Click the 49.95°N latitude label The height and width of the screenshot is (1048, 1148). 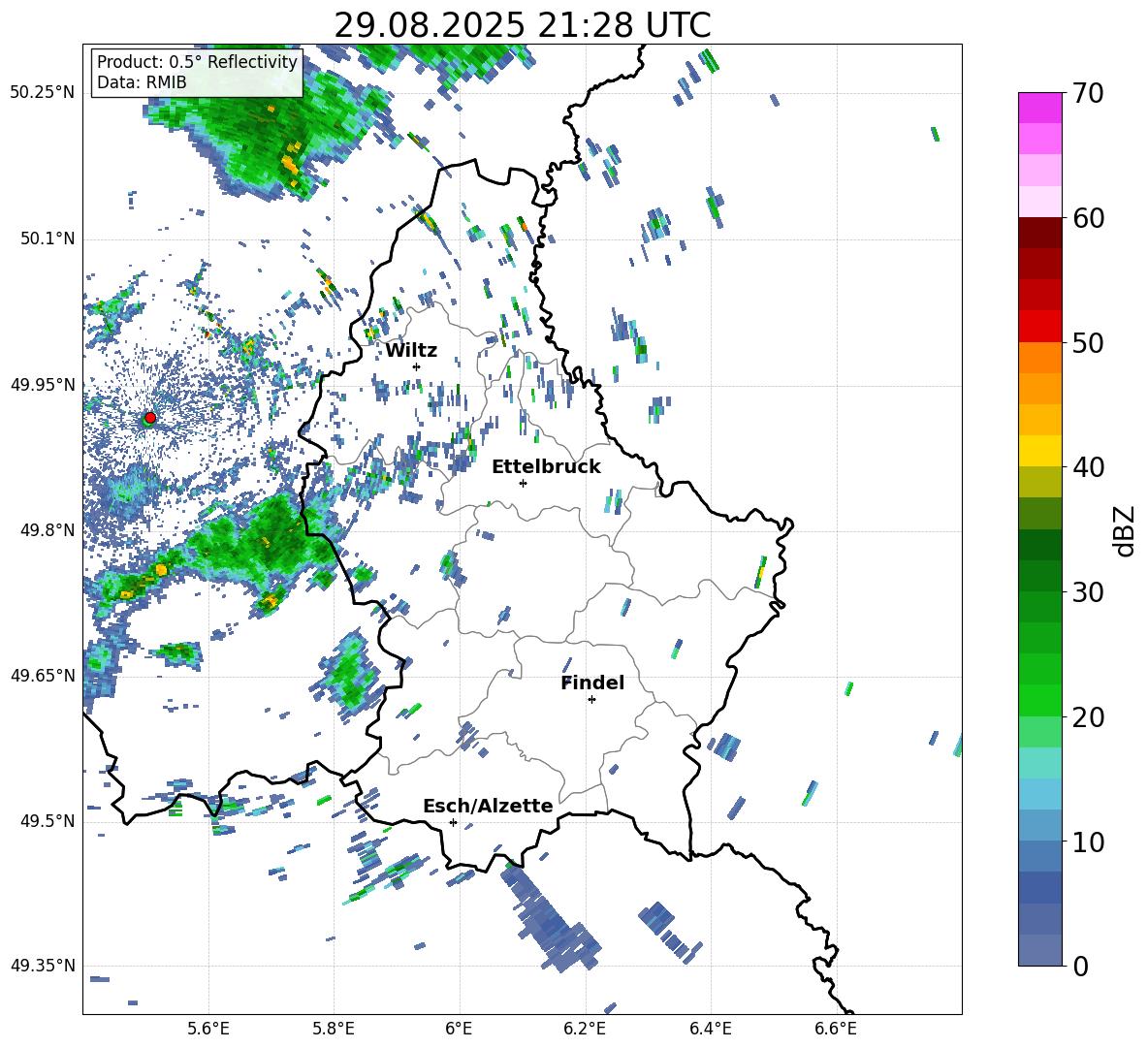point(43,385)
